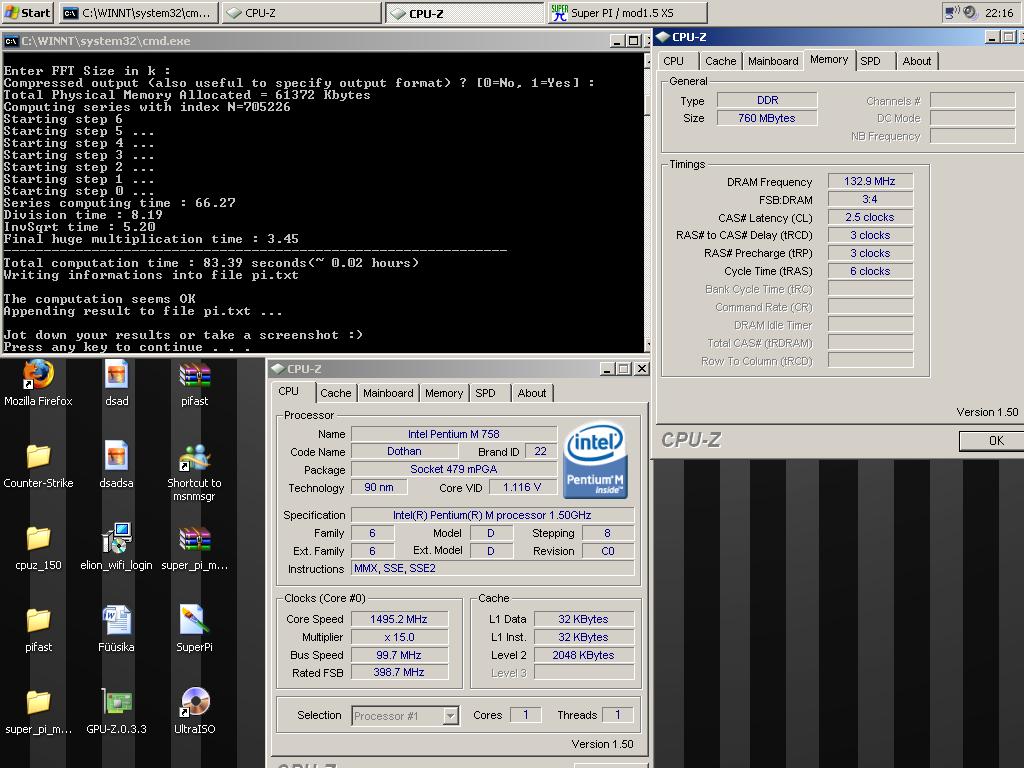Click CPU-Z icon in Memory window title

664,37
